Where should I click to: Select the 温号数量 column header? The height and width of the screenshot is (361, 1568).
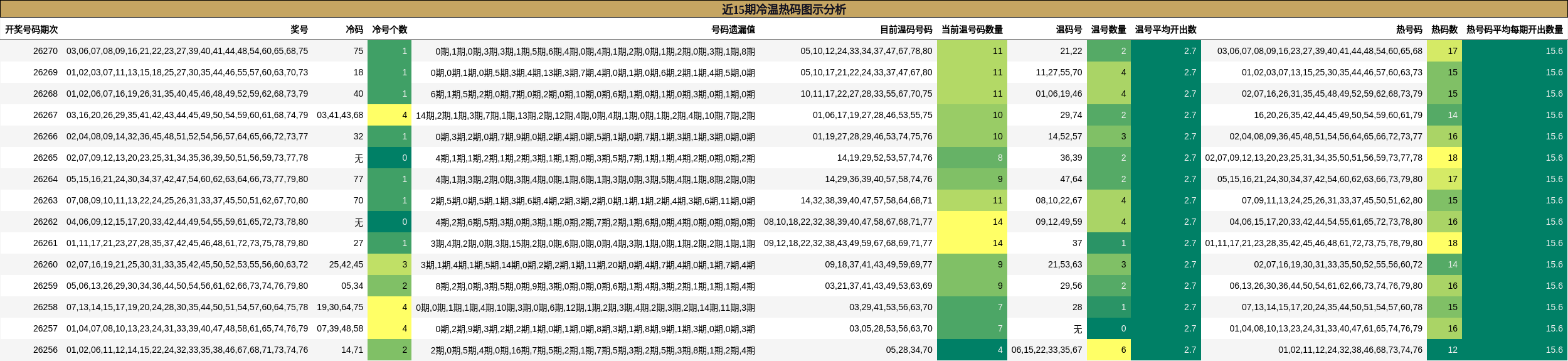coord(1108,30)
